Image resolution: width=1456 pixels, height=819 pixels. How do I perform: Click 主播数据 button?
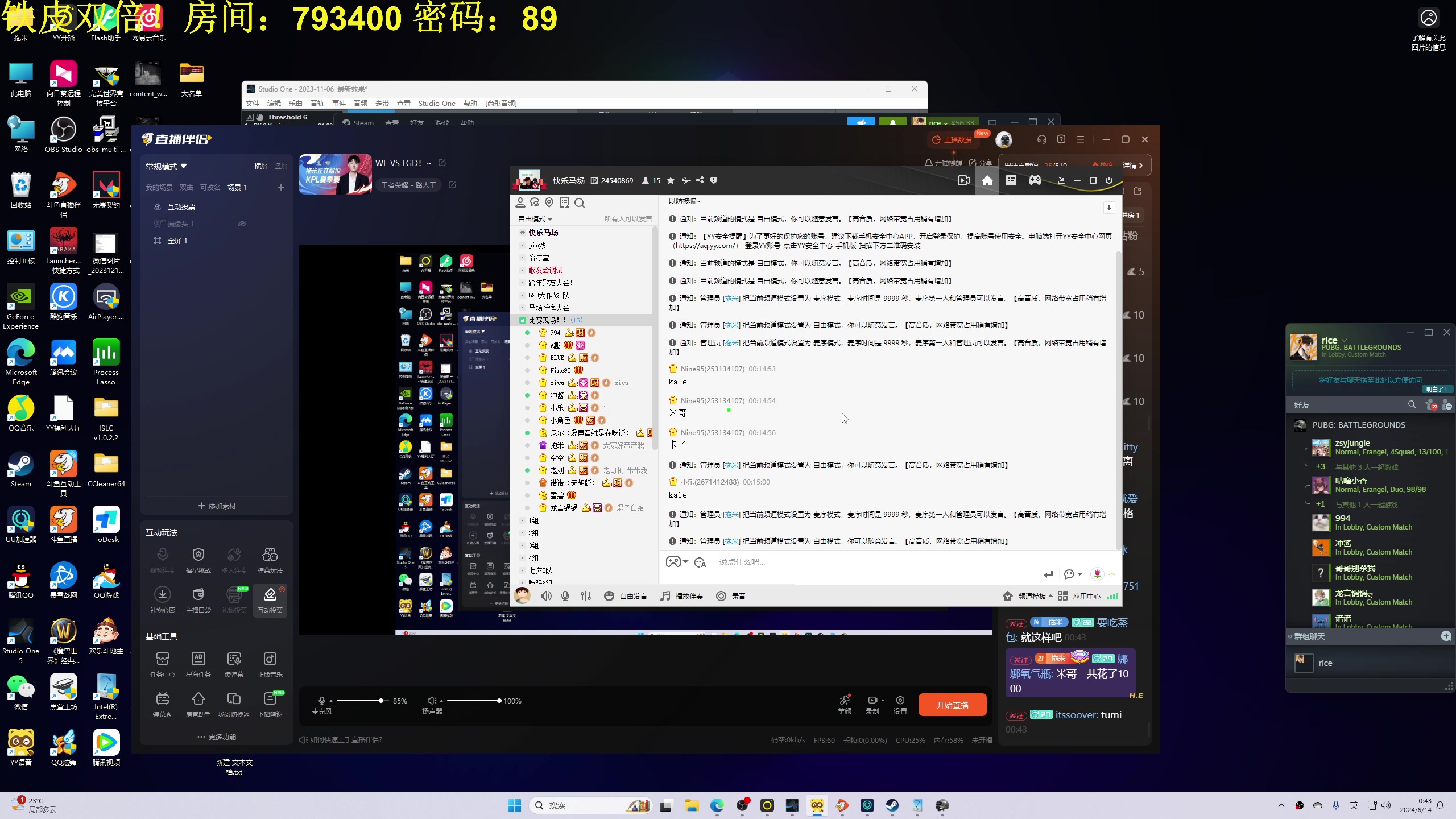tap(953, 139)
